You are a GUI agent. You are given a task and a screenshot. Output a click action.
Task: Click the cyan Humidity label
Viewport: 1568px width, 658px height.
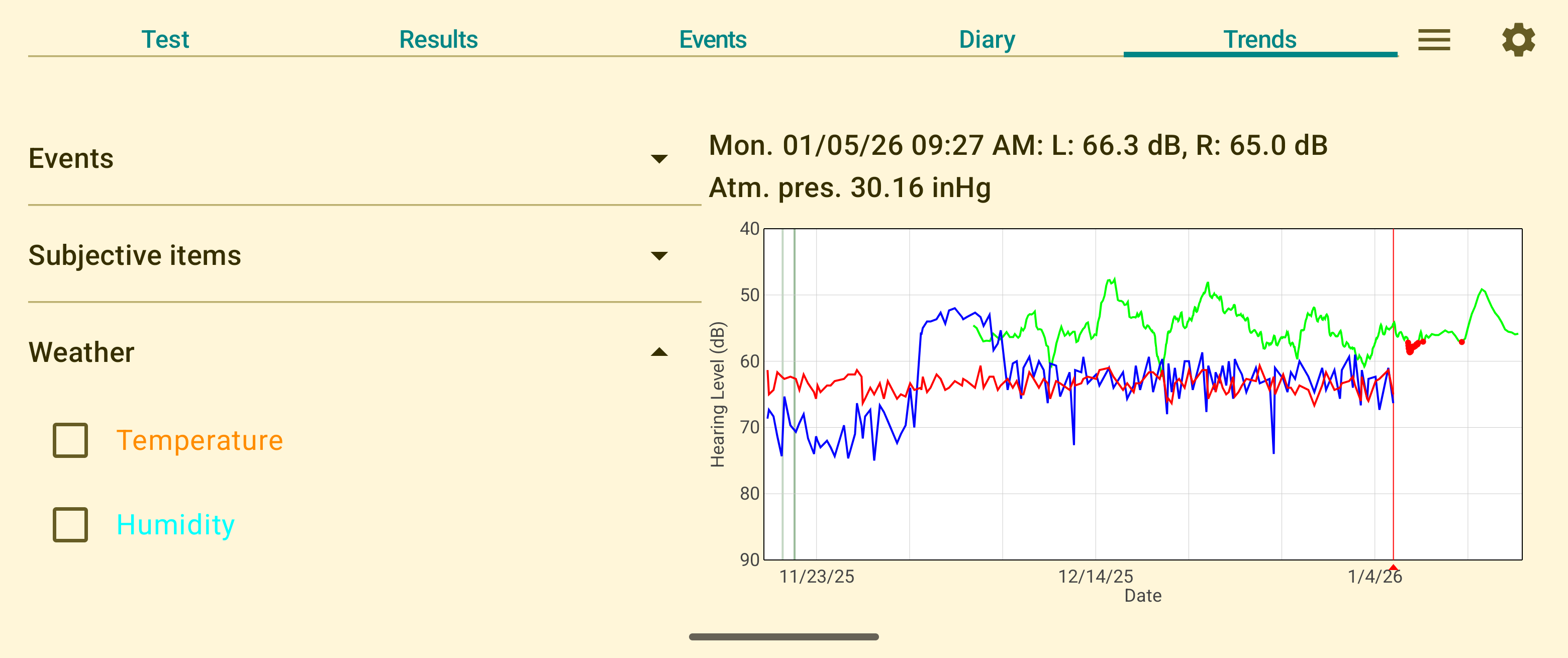tap(175, 524)
